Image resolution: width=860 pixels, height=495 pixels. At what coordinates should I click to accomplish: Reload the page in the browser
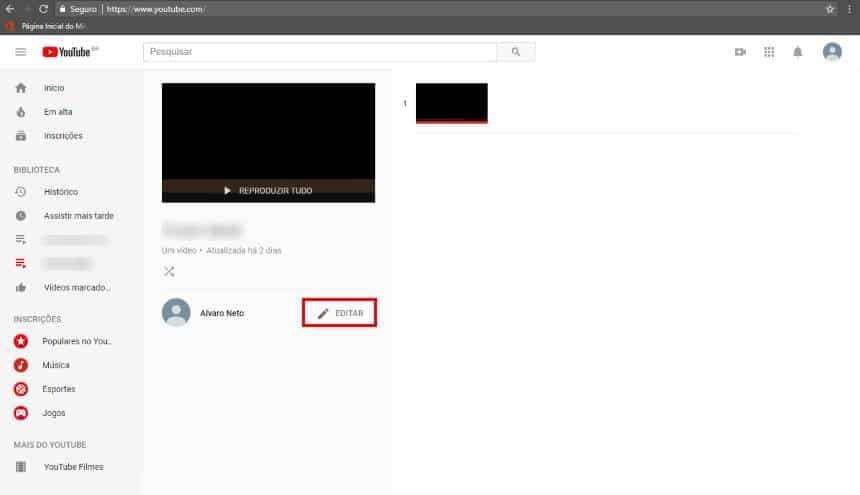(x=43, y=9)
